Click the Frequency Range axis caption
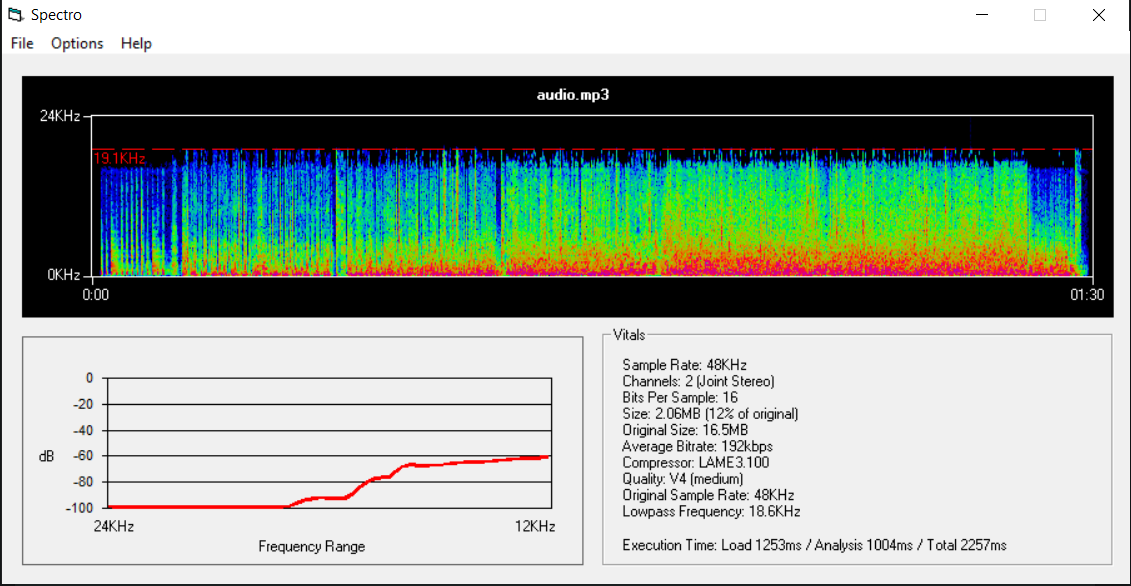Image resolution: width=1131 pixels, height=586 pixels. coord(312,546)
